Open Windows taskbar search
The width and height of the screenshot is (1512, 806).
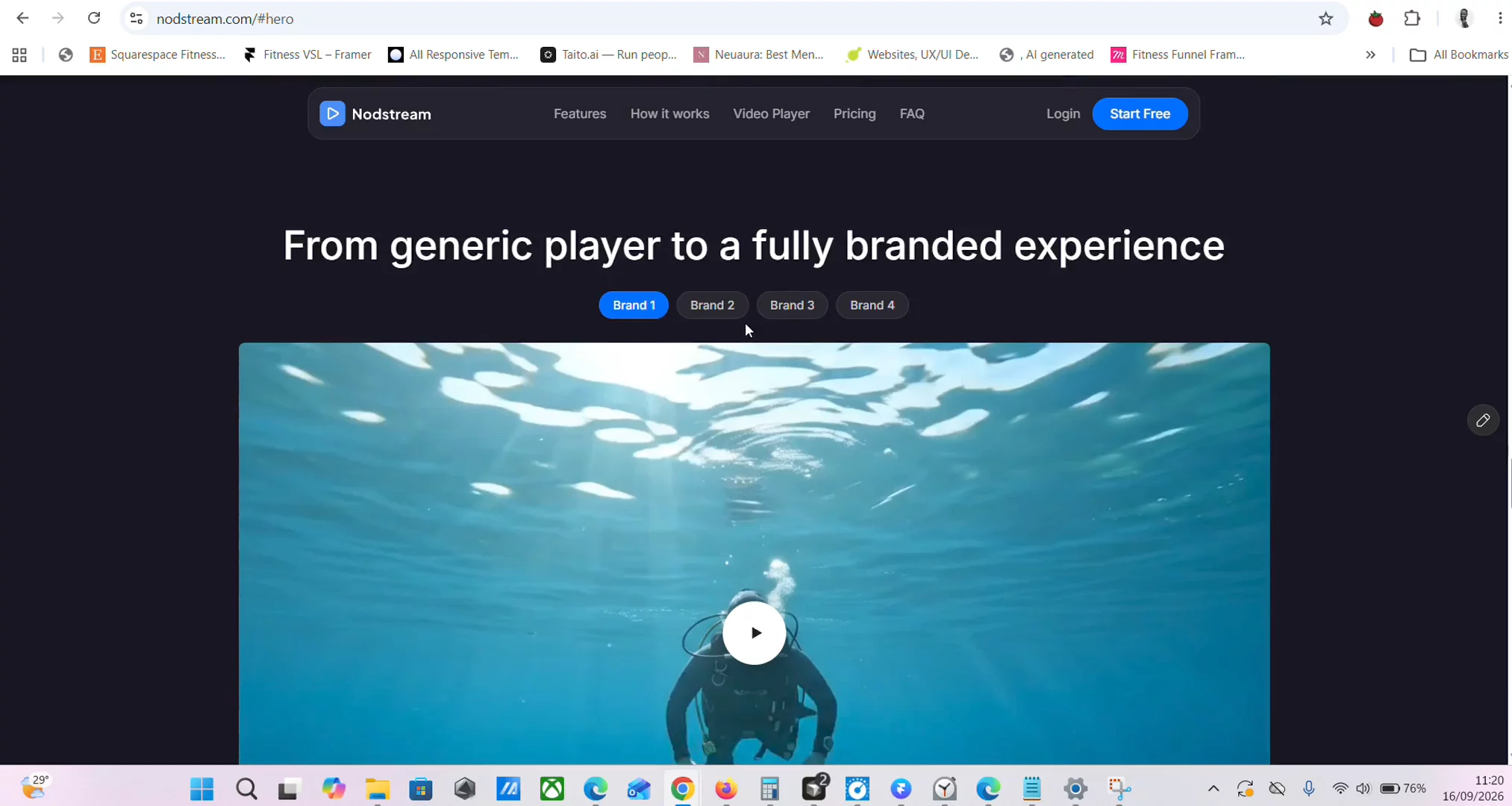coord(246,789)
